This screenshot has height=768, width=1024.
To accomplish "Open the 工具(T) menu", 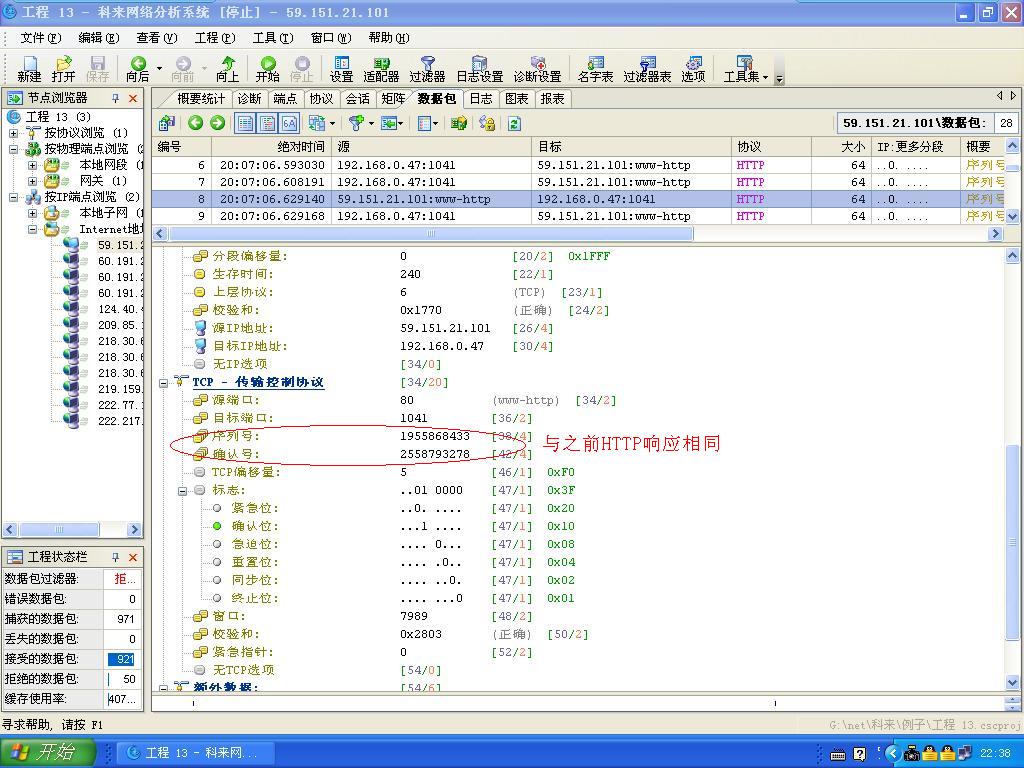I will (x=272, y=38).
